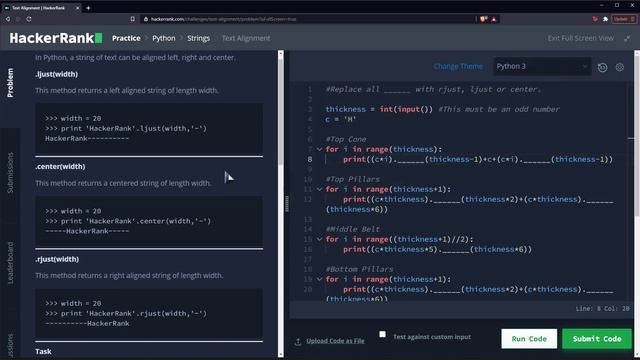Collapse the Top Pillars for loop fold arrow
This screenshot has height=360, width=640.
[320, 189]
